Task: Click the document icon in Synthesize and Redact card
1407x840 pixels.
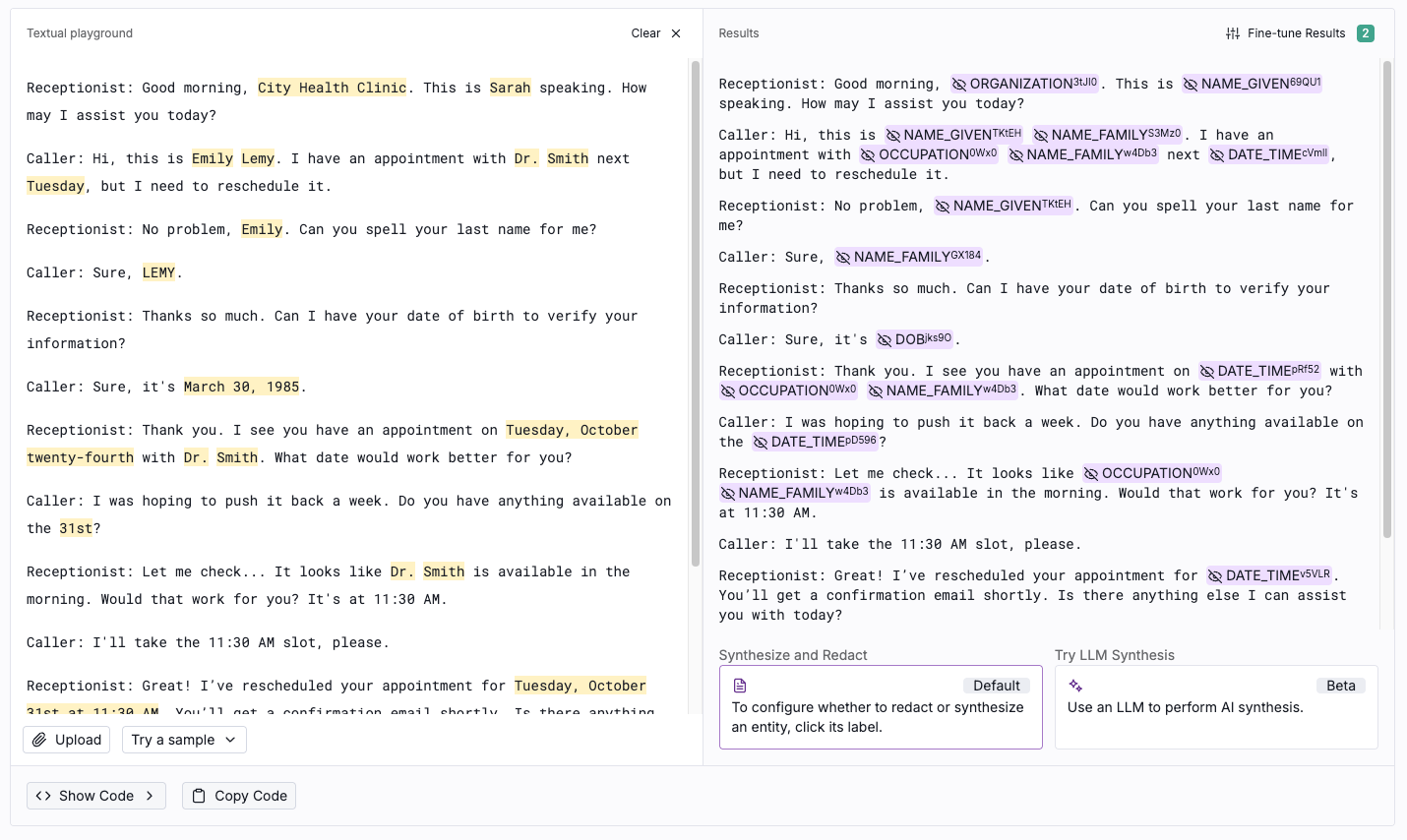Action: click(x=740, y=686)
